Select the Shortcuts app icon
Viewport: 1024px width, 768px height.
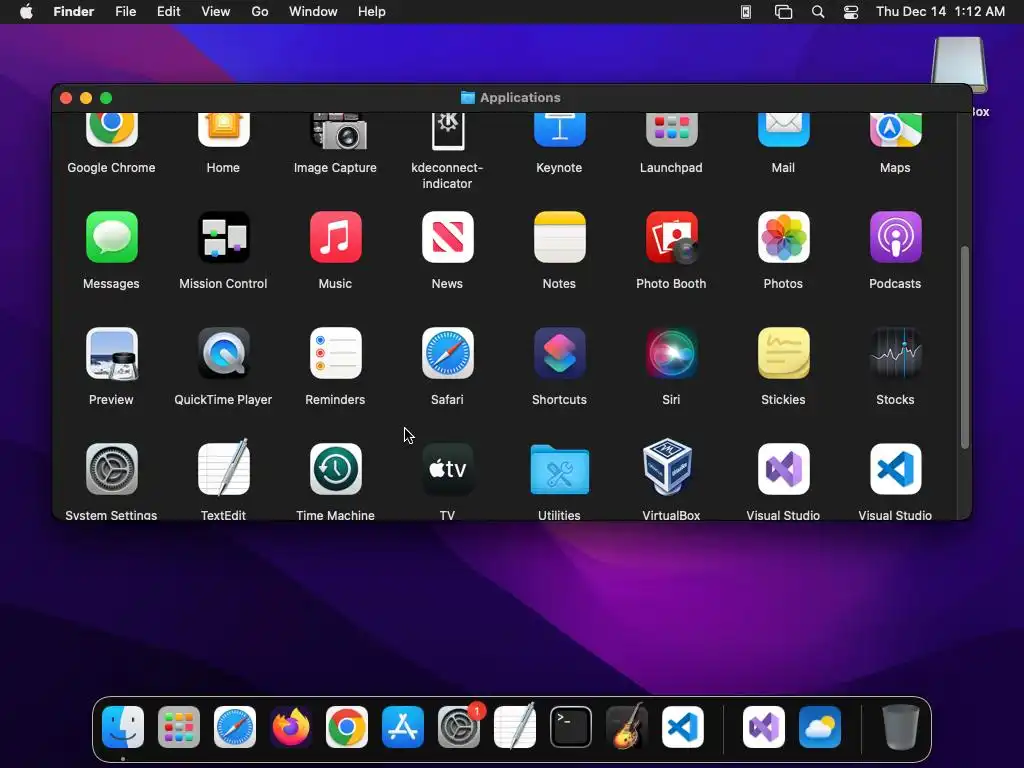(x=560, y=353)
